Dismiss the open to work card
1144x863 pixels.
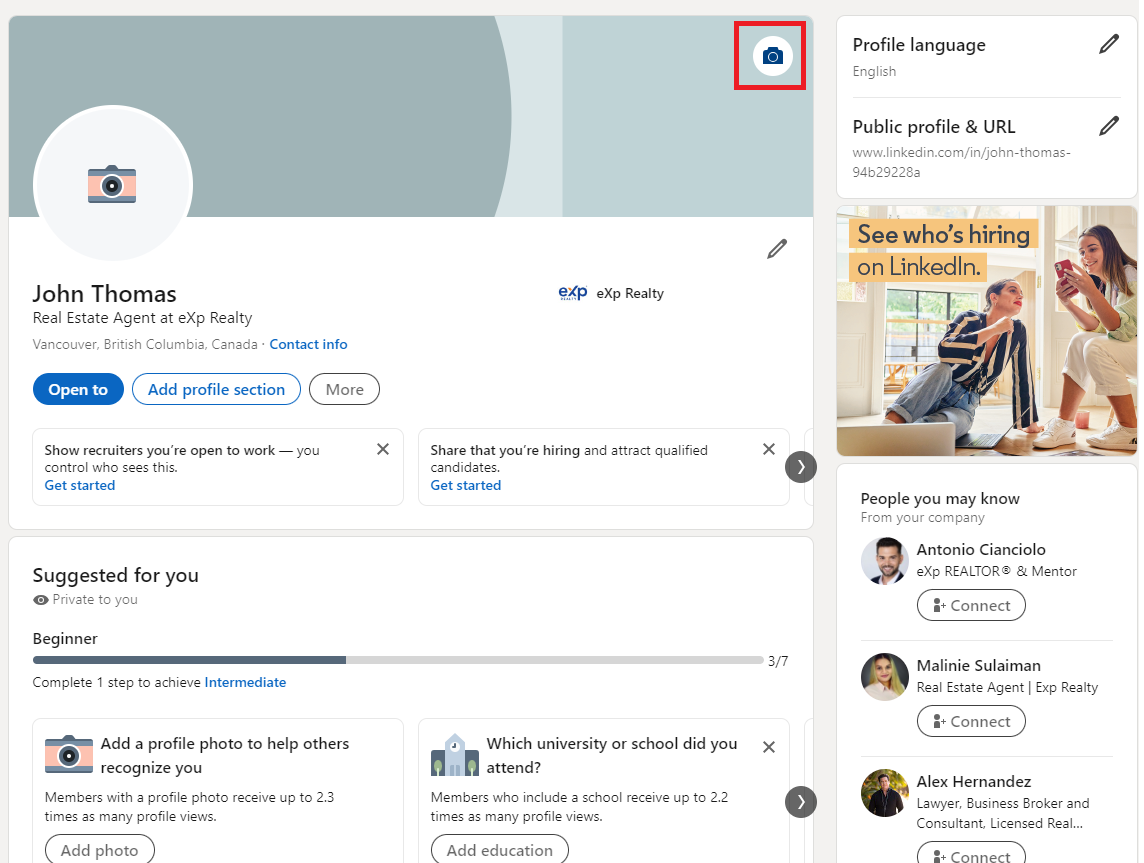(x=383, y=450)
